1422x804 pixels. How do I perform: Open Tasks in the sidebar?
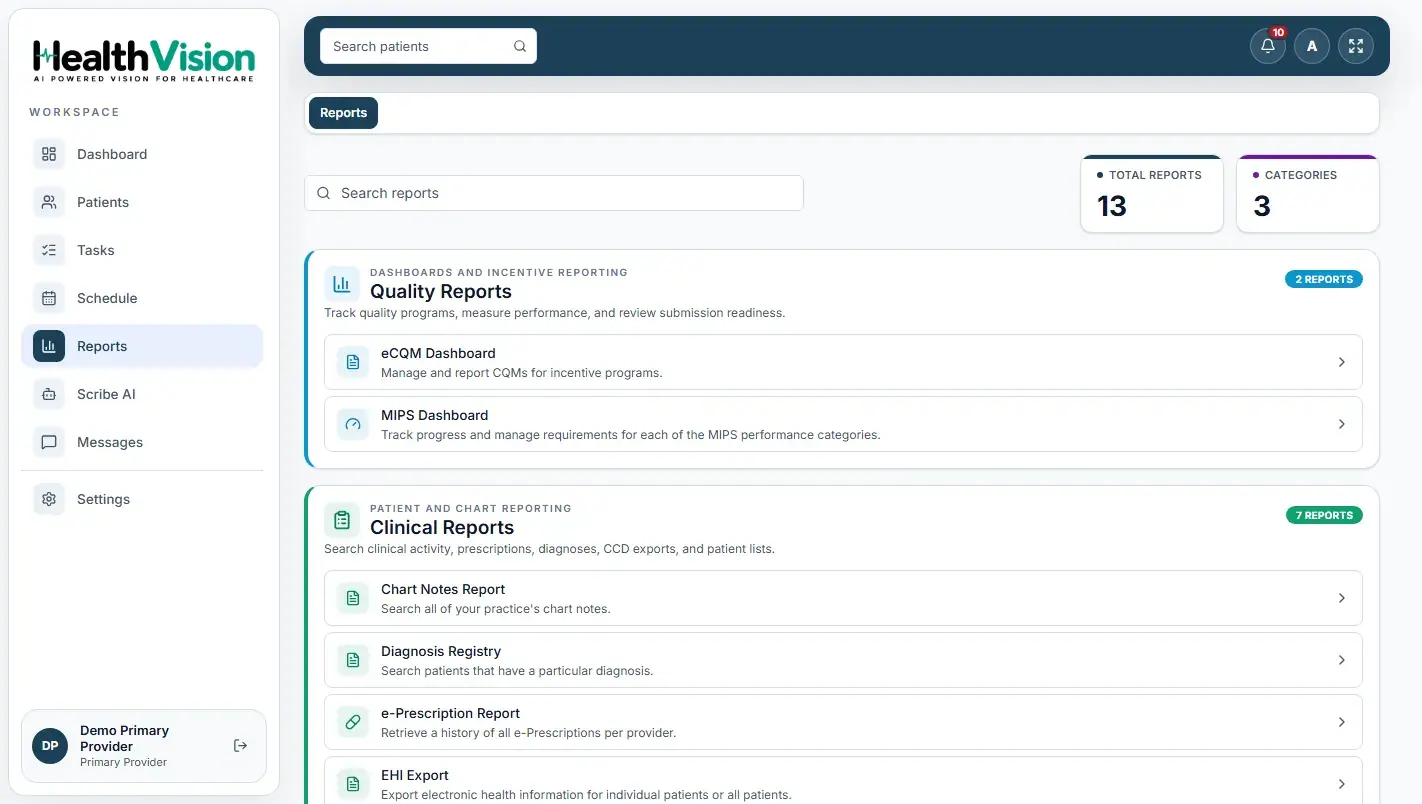click(142, 250)
